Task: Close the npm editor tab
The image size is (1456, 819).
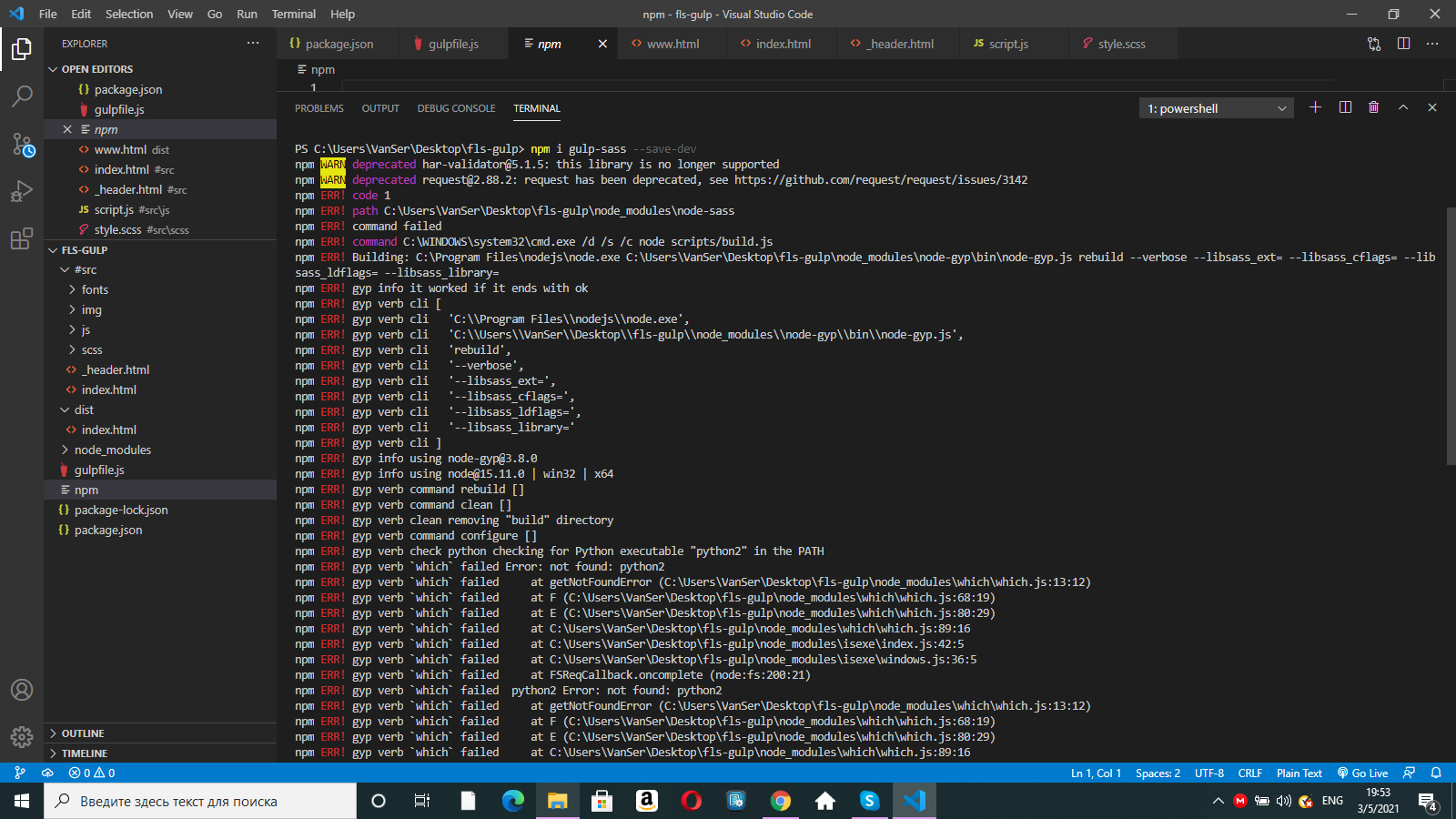Action: [602, 44]
